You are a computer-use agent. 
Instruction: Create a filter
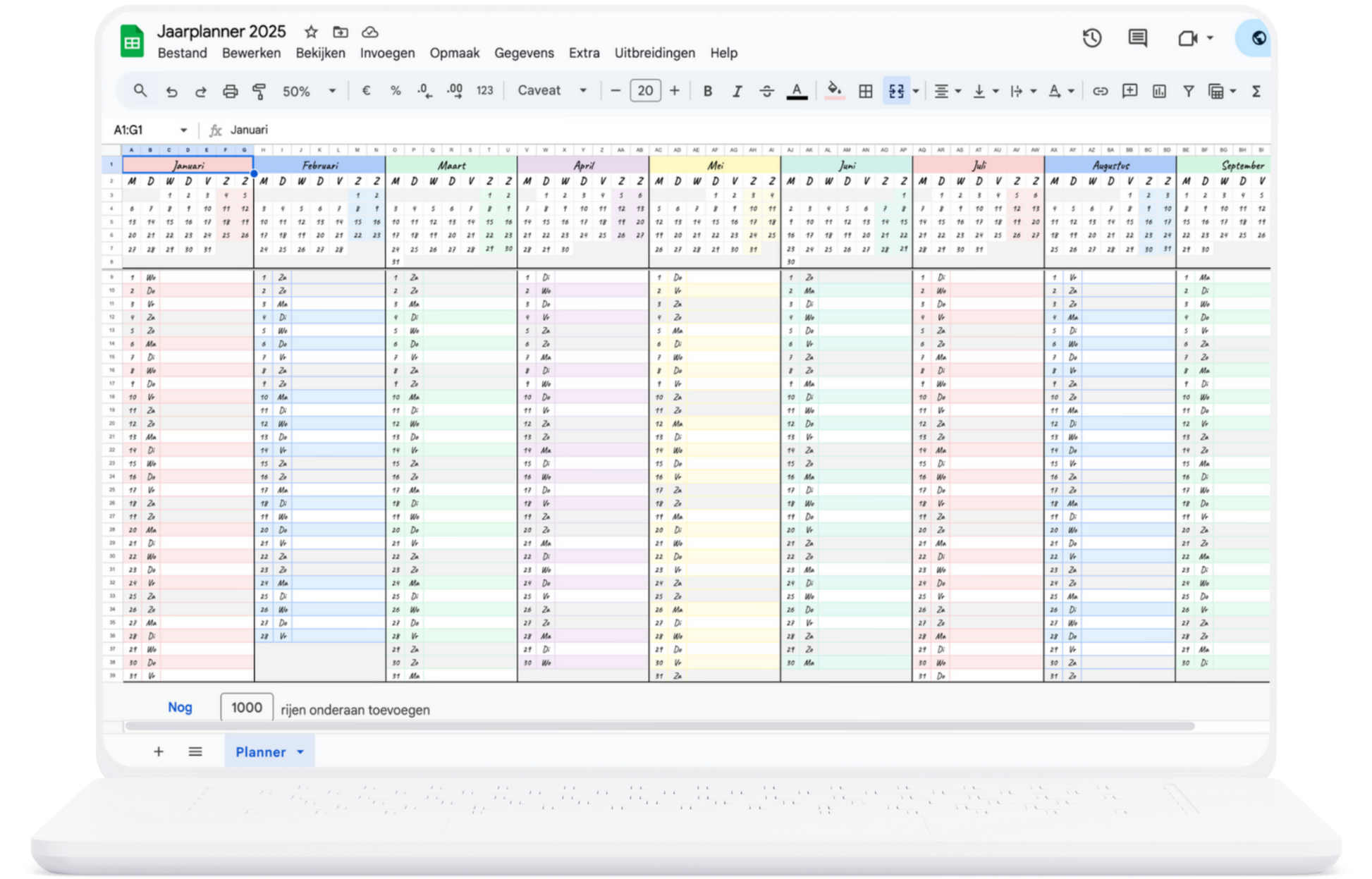(x=1189, y=91)
